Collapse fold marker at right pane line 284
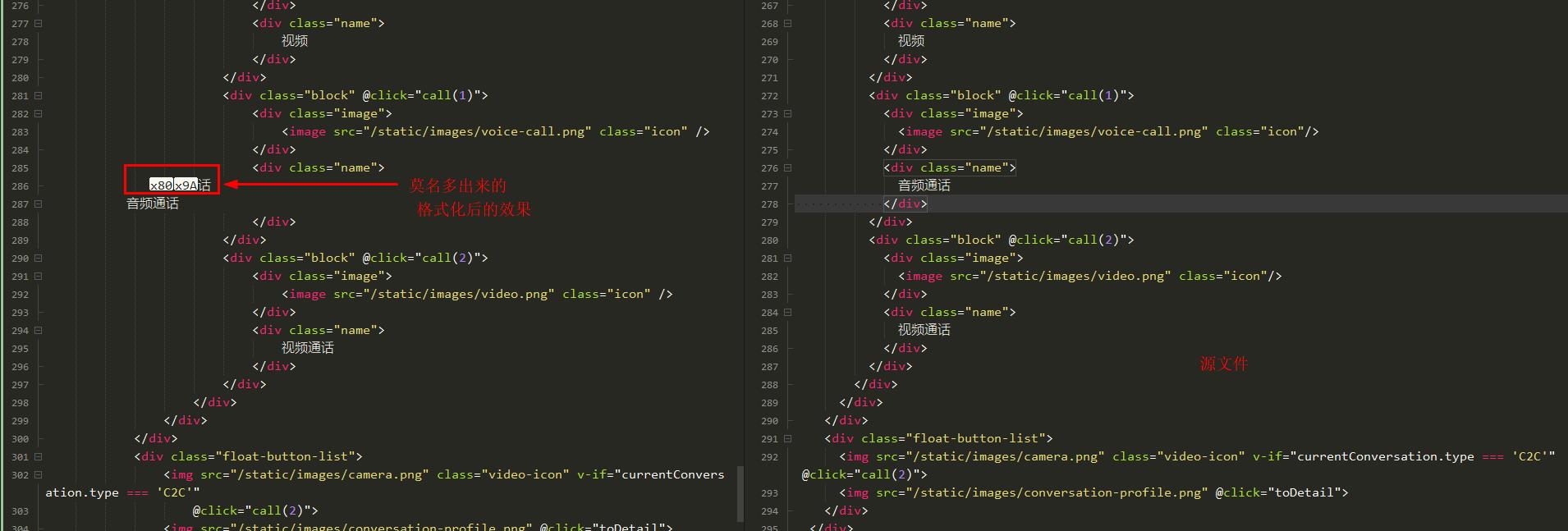This screenshot has width=1568, height=531. click(787, 312)
